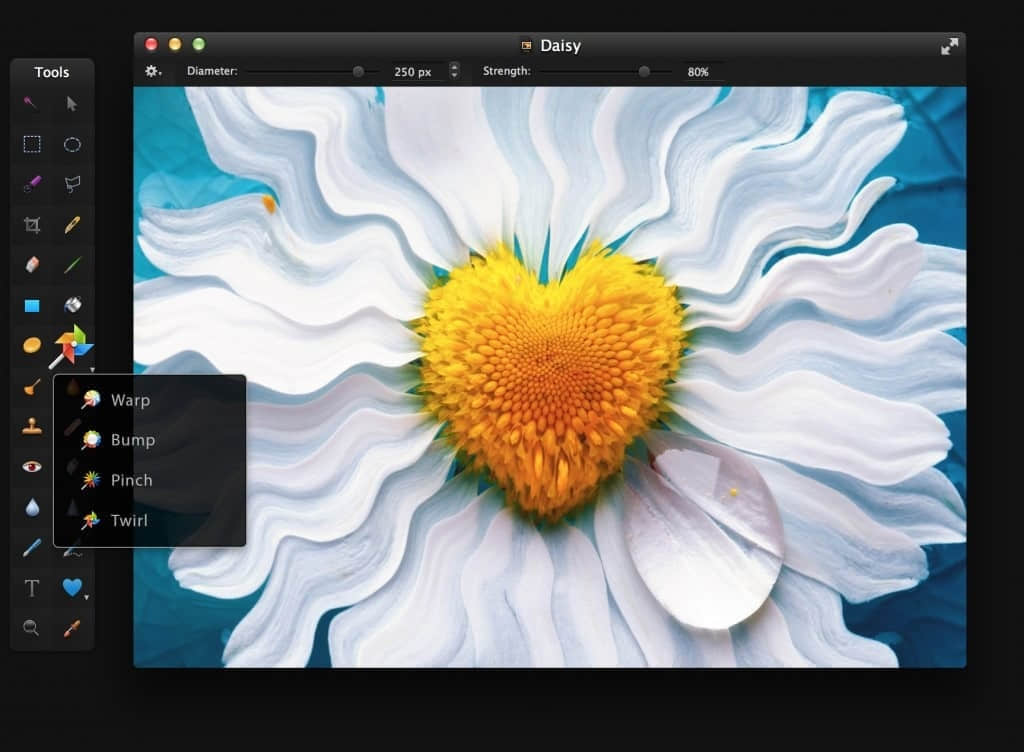Select the Eraser tool
1024x752 pixels.
pos(32,264)
